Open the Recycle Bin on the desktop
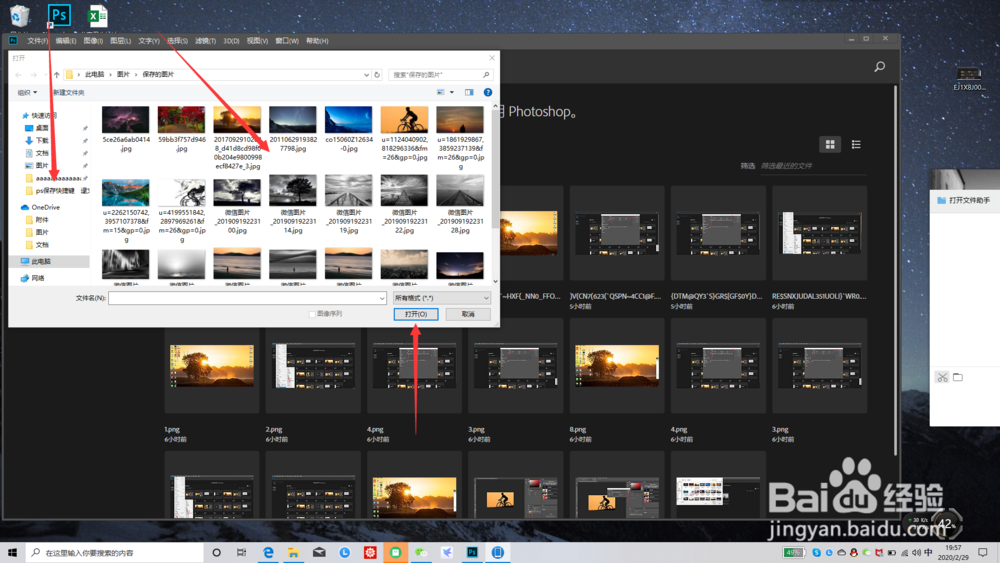Screen dimensions: 1000x563 coord(20,15)
